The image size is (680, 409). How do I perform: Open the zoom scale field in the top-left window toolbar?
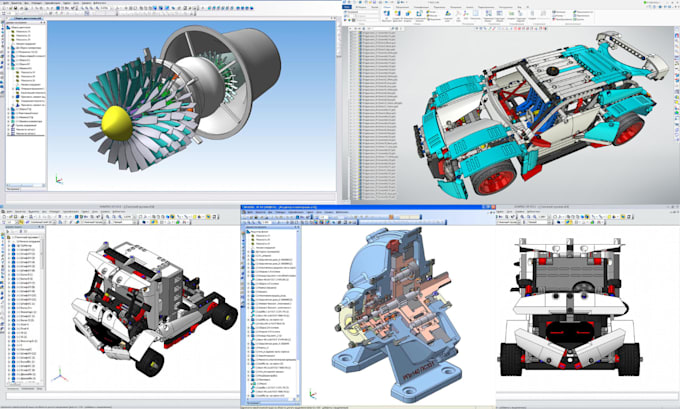pyautogui.click(x=105, y=8)
